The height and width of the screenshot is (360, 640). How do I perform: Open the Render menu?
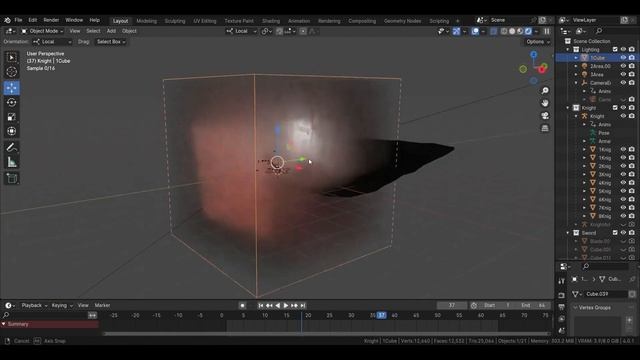[51, 20]
